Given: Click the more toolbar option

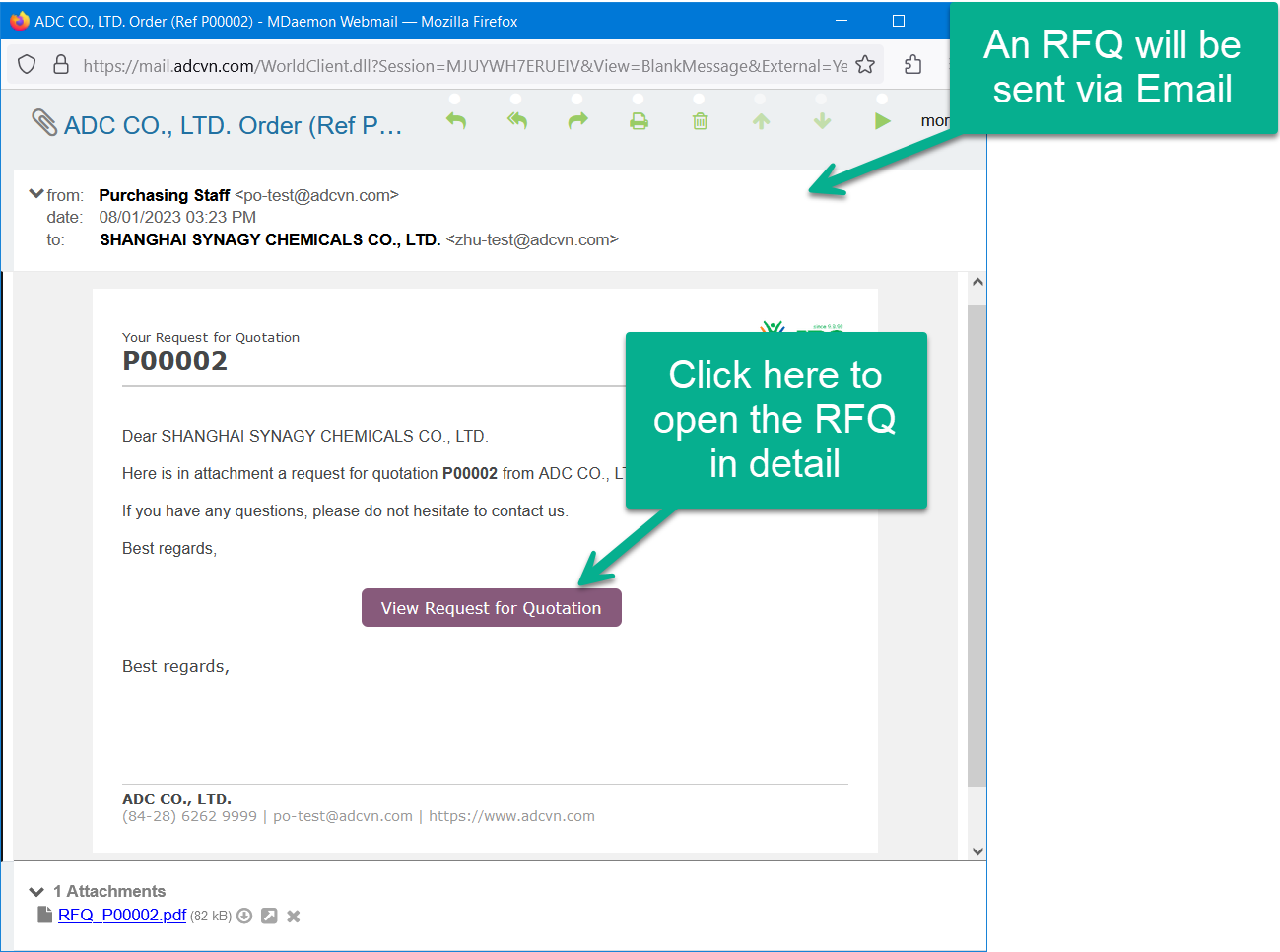Looking at the screenshot, I should tap(935, 121).
